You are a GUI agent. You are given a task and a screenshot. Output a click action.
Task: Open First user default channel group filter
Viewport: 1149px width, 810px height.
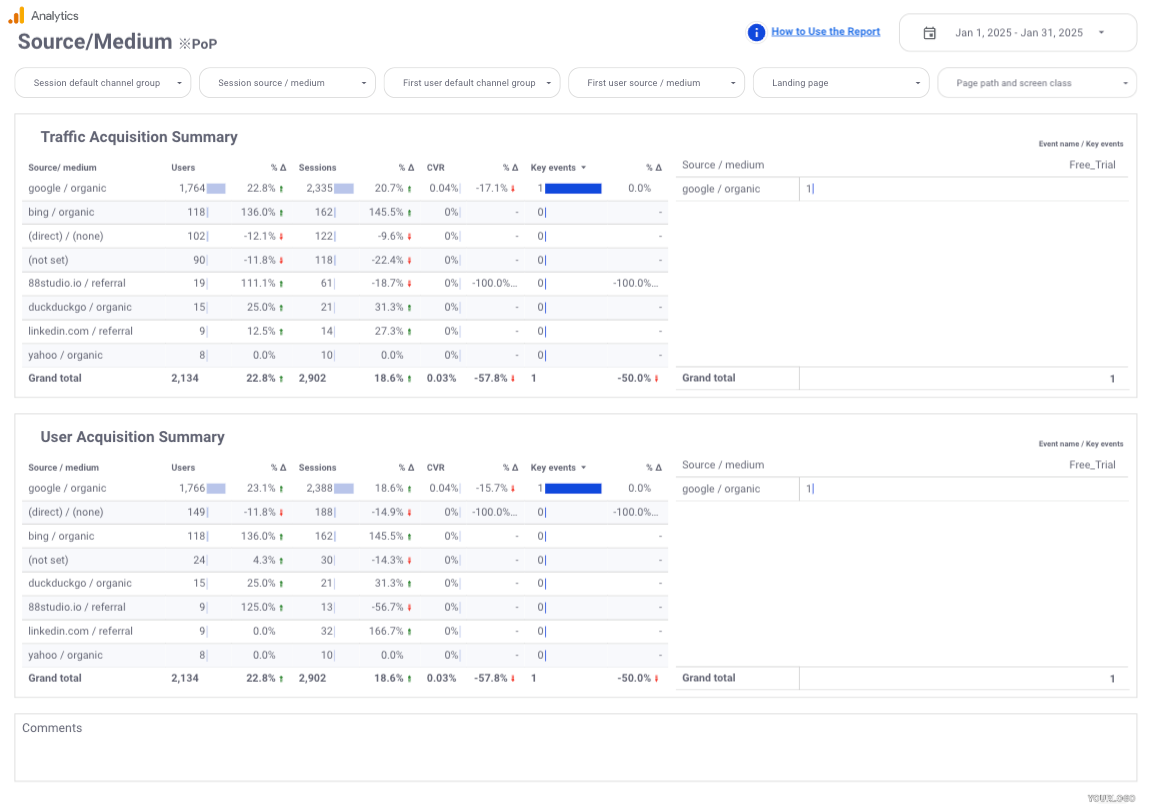click(x=471, y=83)
